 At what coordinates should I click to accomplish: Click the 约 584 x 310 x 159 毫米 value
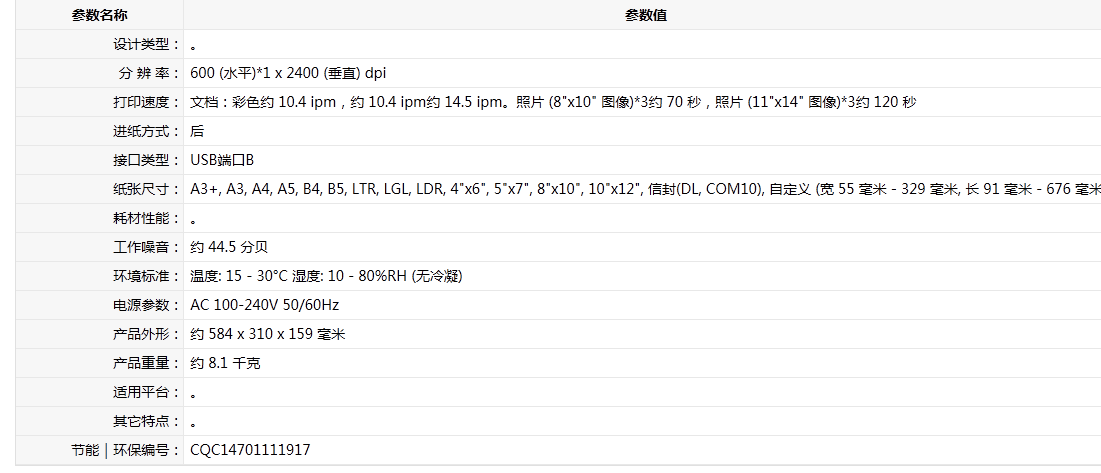pos(268,334)
